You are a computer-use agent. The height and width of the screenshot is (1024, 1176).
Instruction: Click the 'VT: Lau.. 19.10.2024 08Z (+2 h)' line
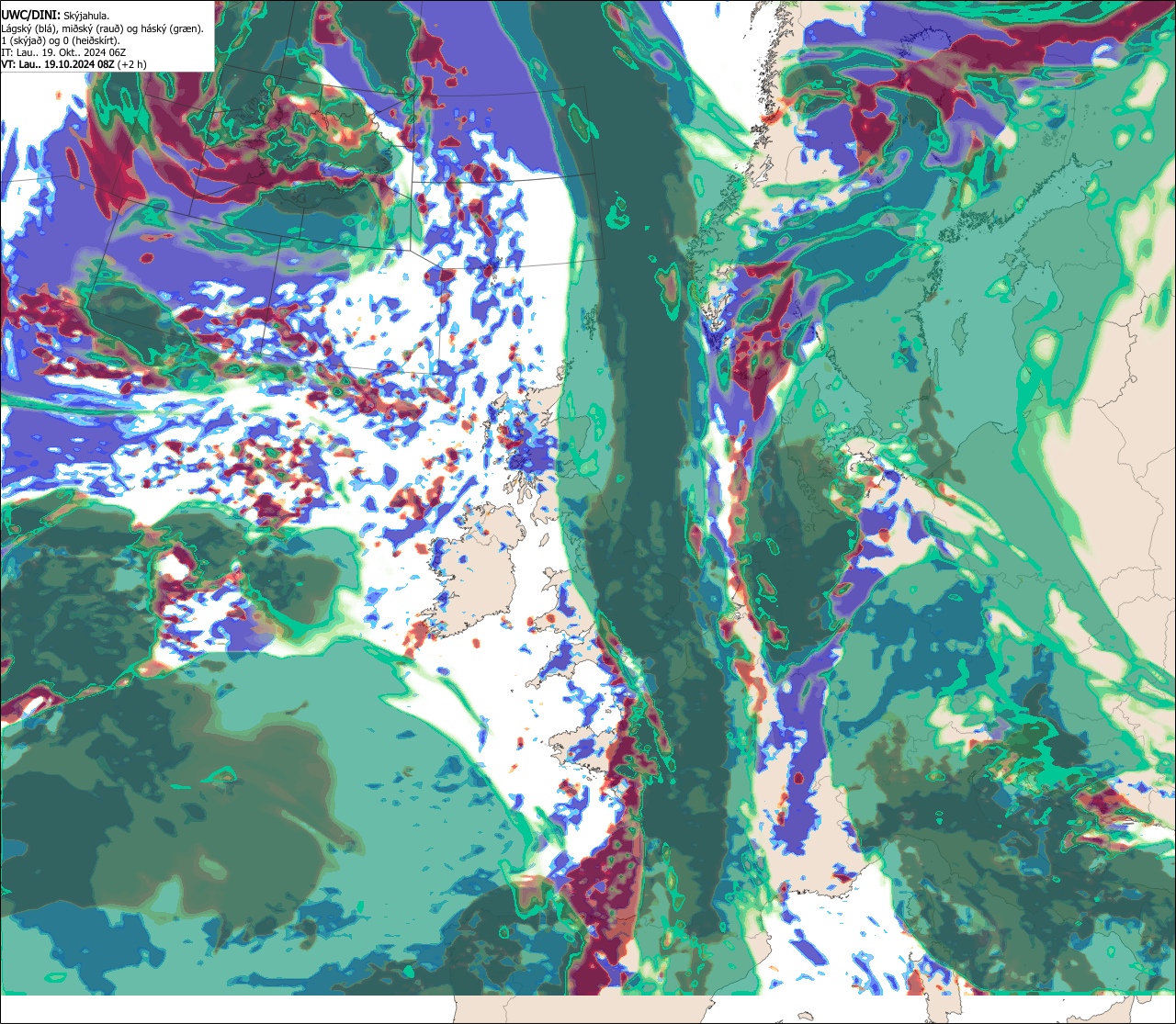click(73, 64)
